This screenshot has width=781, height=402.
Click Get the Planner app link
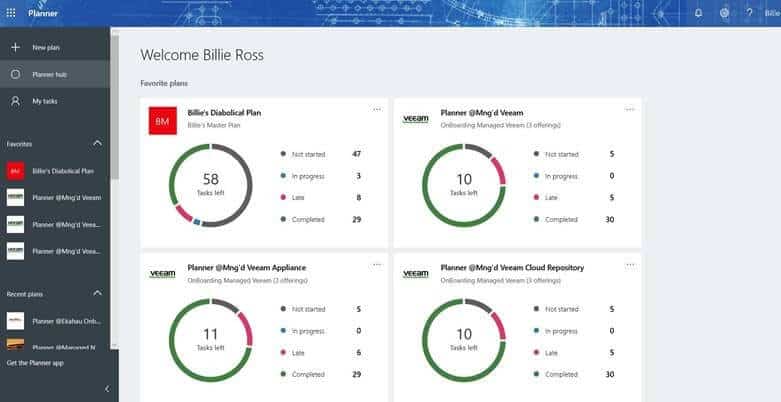[35, 363]
